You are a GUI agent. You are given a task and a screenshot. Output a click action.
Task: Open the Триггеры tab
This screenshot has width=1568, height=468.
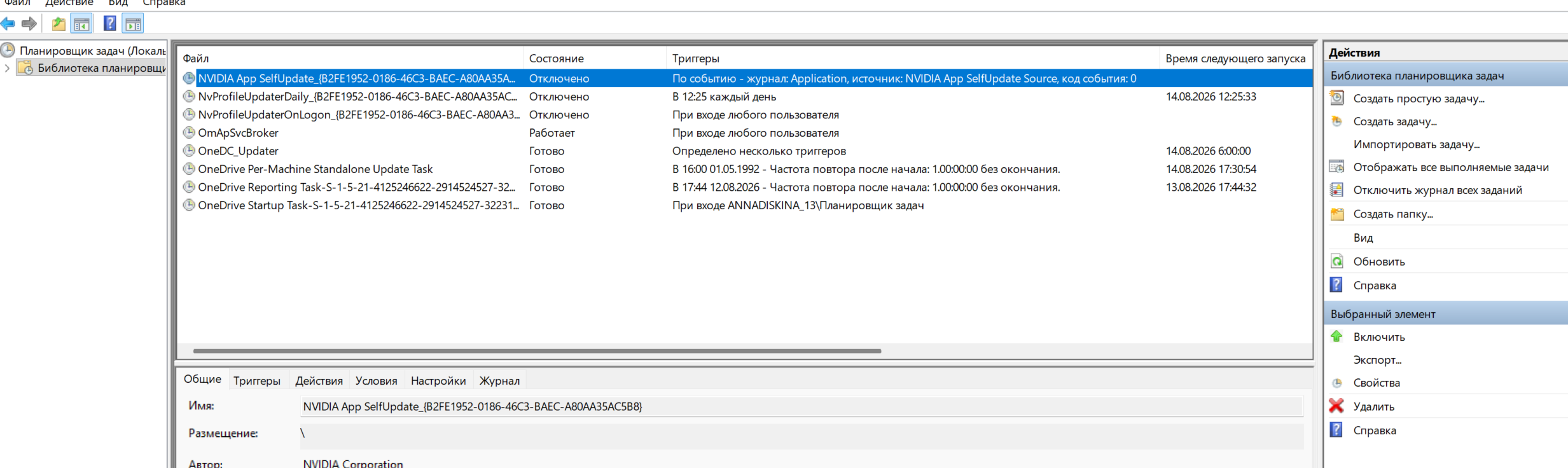(x=257, y=380)
